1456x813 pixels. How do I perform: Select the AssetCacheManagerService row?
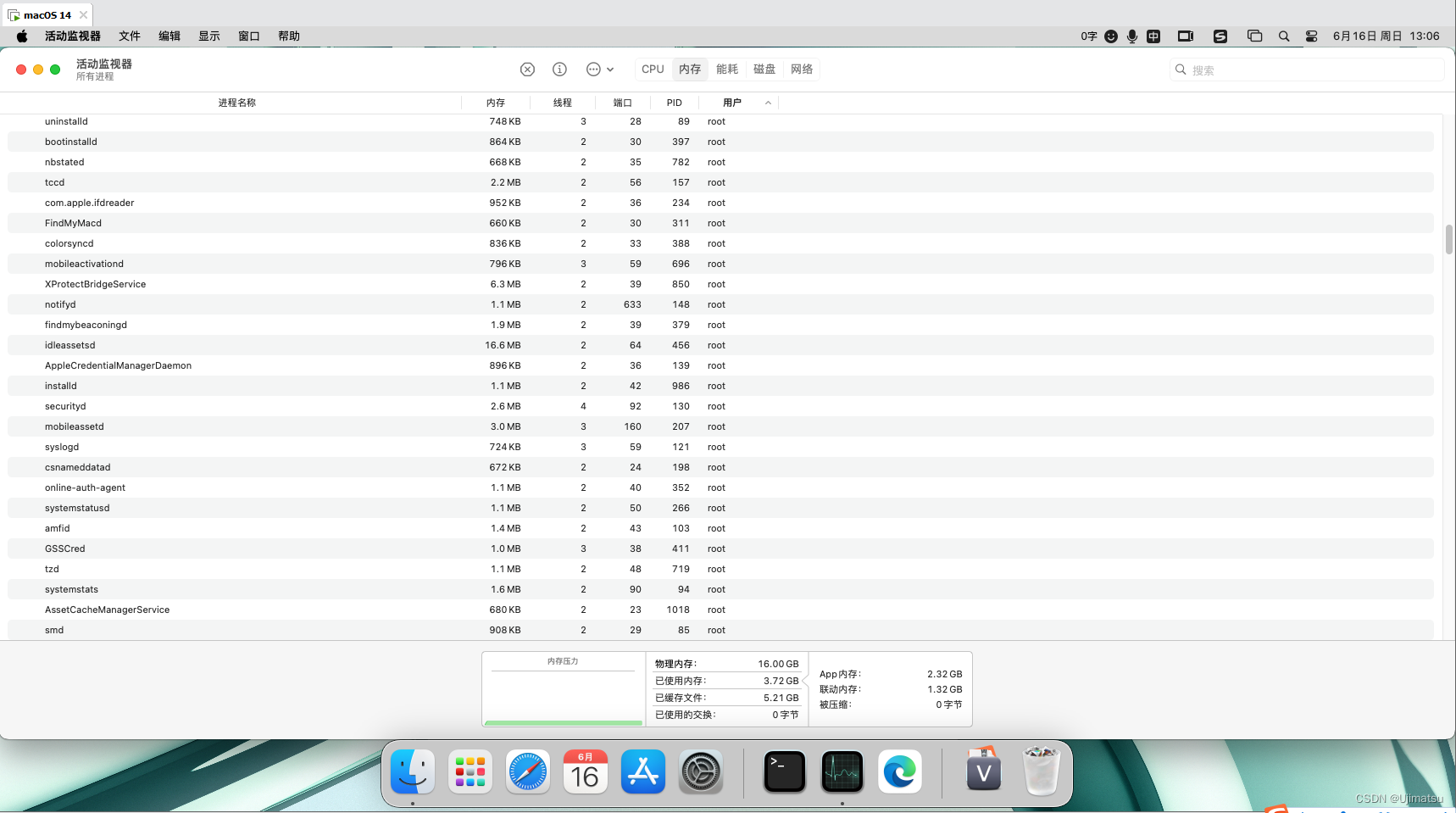(x=720, y=610)
